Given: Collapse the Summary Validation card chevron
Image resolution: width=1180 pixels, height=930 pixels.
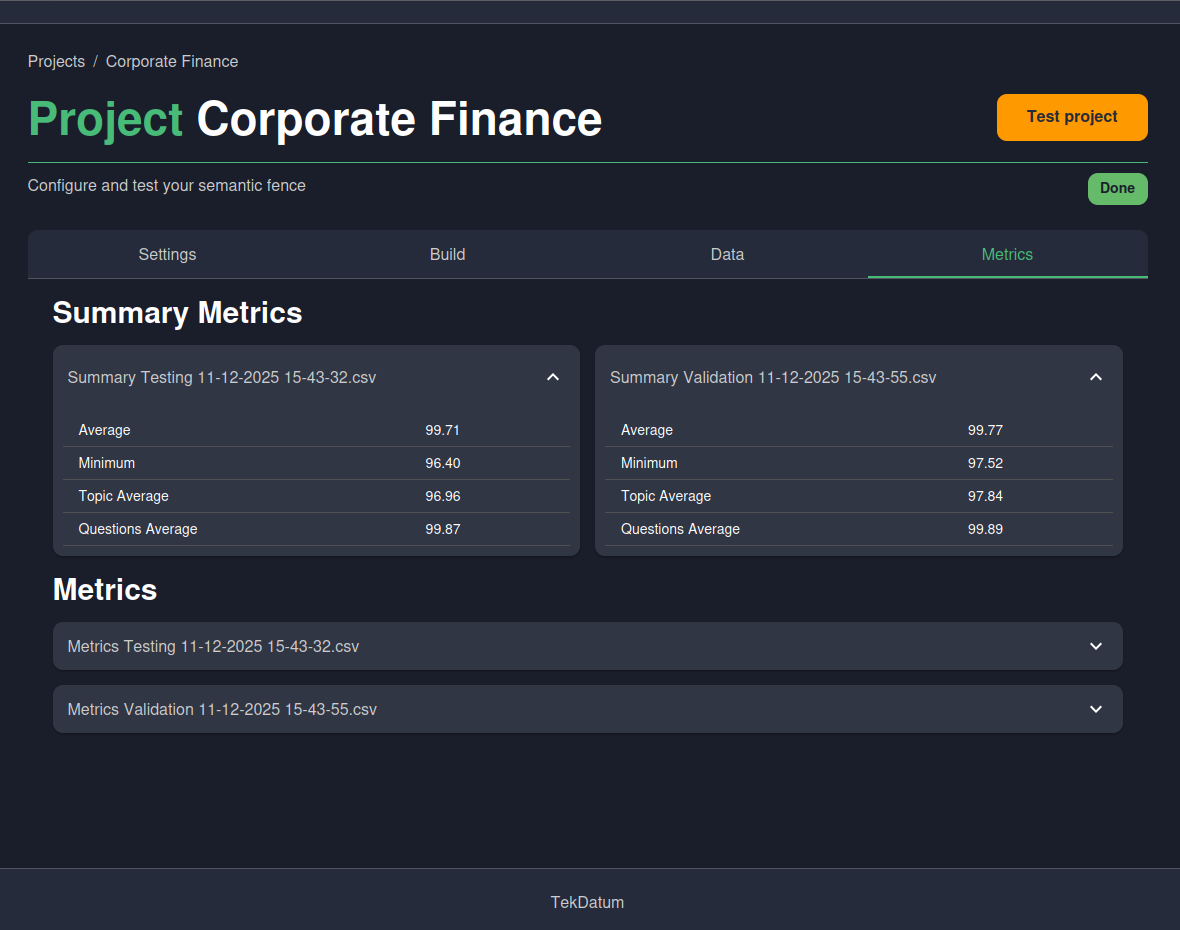Looking at the screenshot, I should click(x=1095, y=377).
